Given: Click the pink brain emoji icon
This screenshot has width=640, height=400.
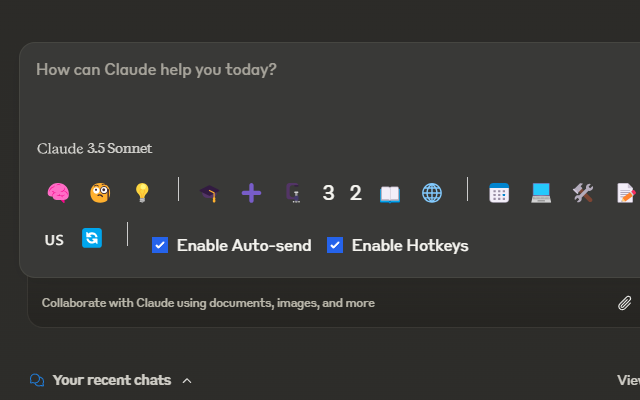Looking at the screenshot, I should pyautogui.click(x=58, y=193).
